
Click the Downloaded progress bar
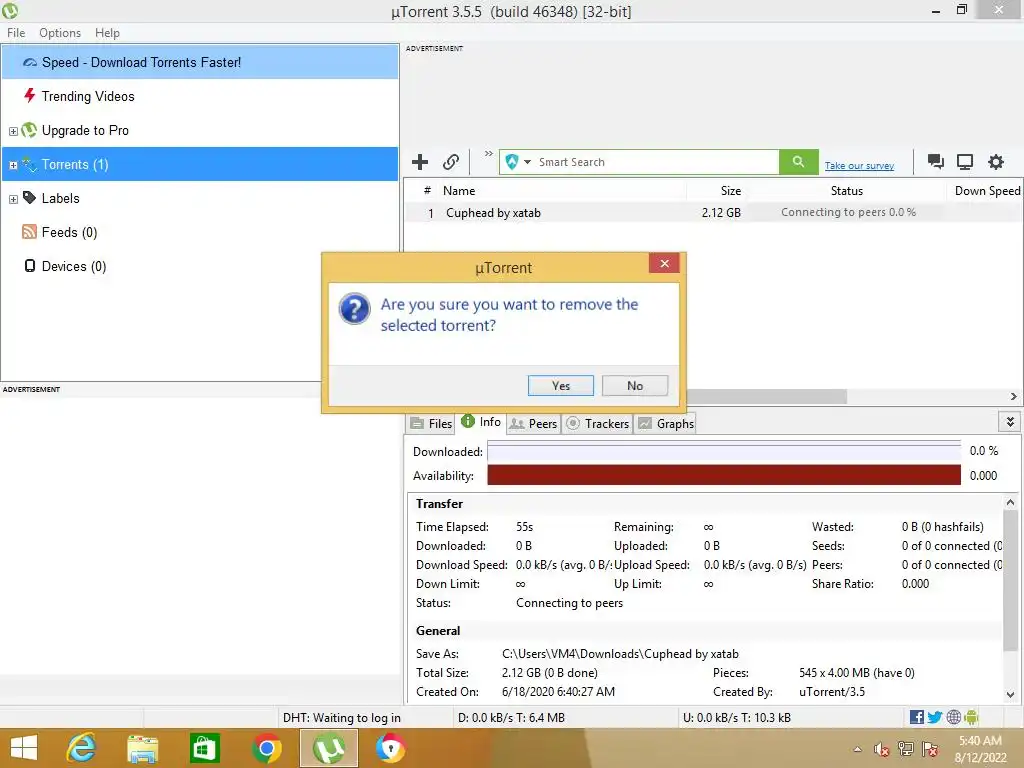[724, 452]
